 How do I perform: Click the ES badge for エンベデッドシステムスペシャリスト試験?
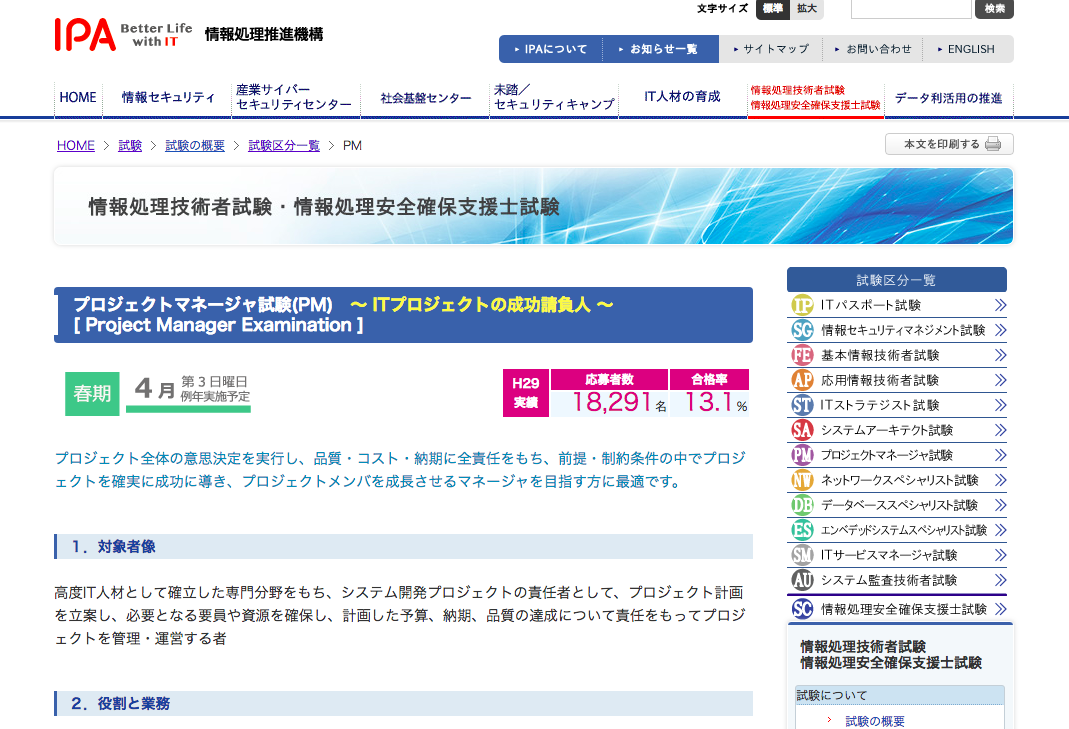click(802, 530)
